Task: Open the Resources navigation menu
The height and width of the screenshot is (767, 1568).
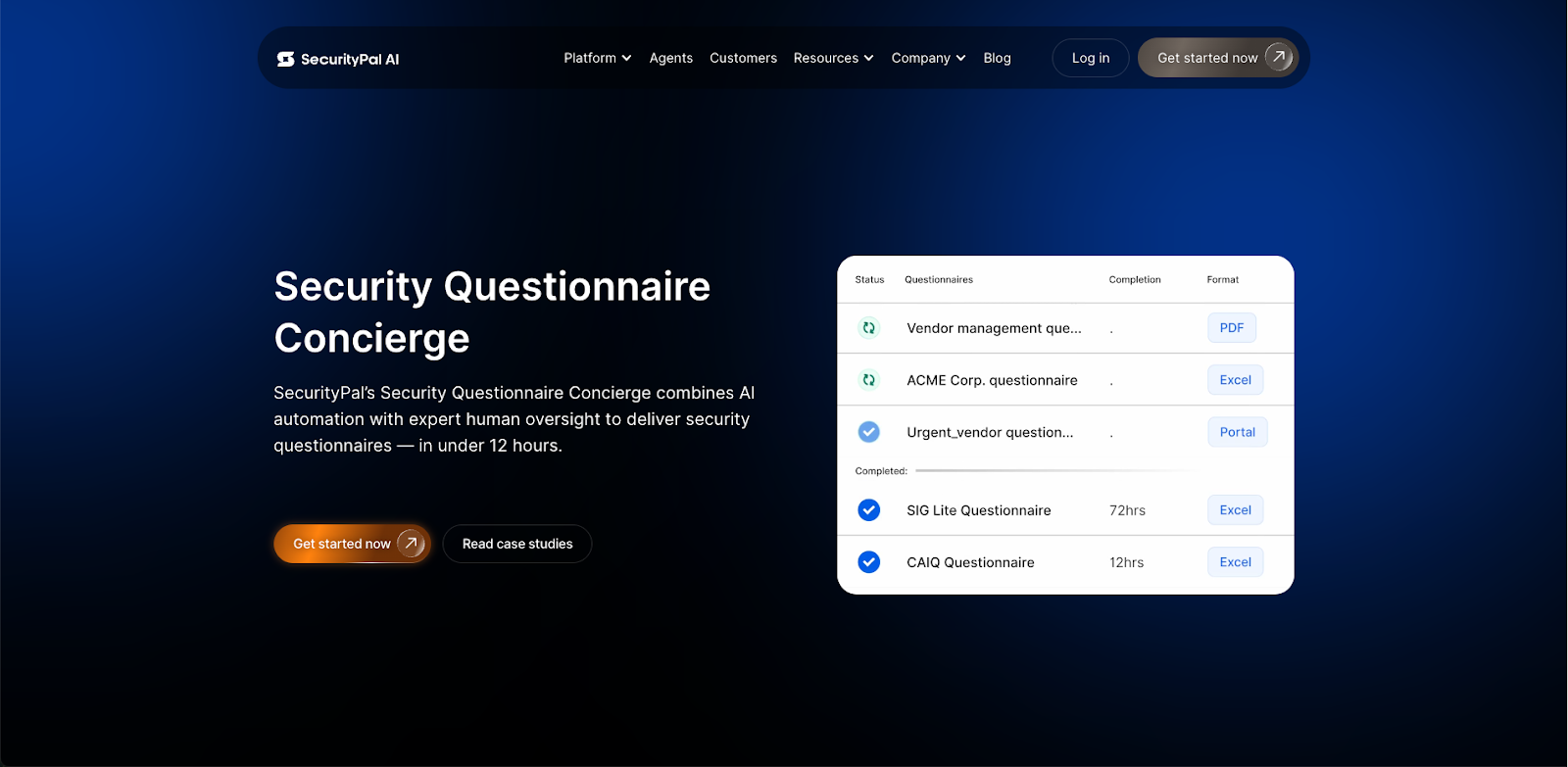Action: tap(833, 58)
